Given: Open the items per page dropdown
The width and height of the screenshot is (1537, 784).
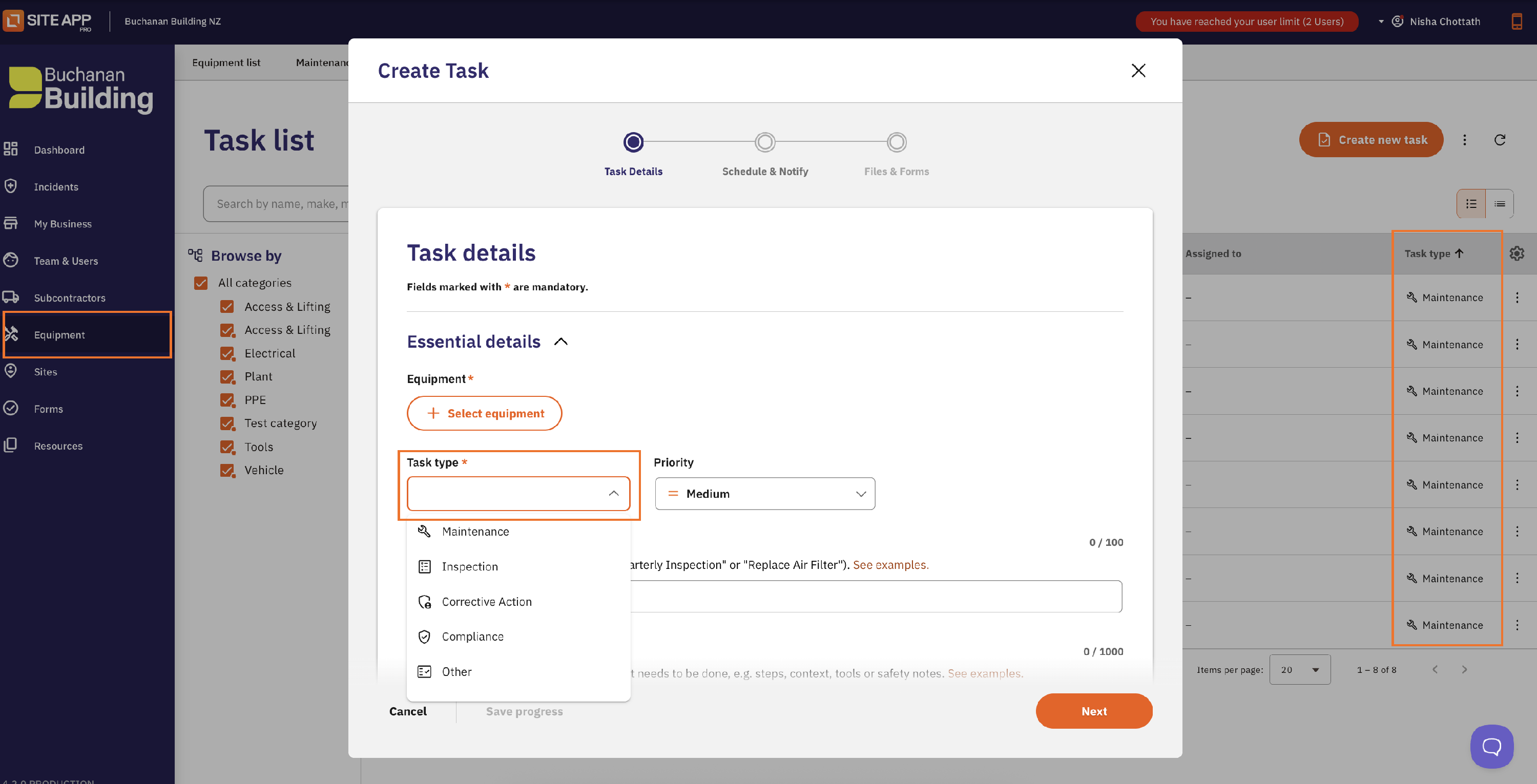Looking at the screenshot, I should [1299, 669].
